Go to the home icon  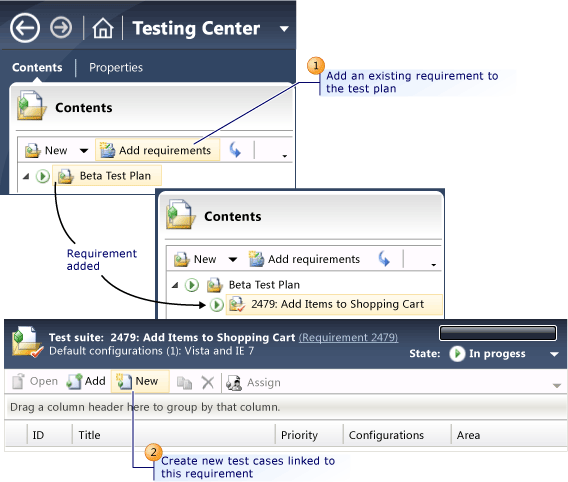pyautogui.click(x=103, y=28)
